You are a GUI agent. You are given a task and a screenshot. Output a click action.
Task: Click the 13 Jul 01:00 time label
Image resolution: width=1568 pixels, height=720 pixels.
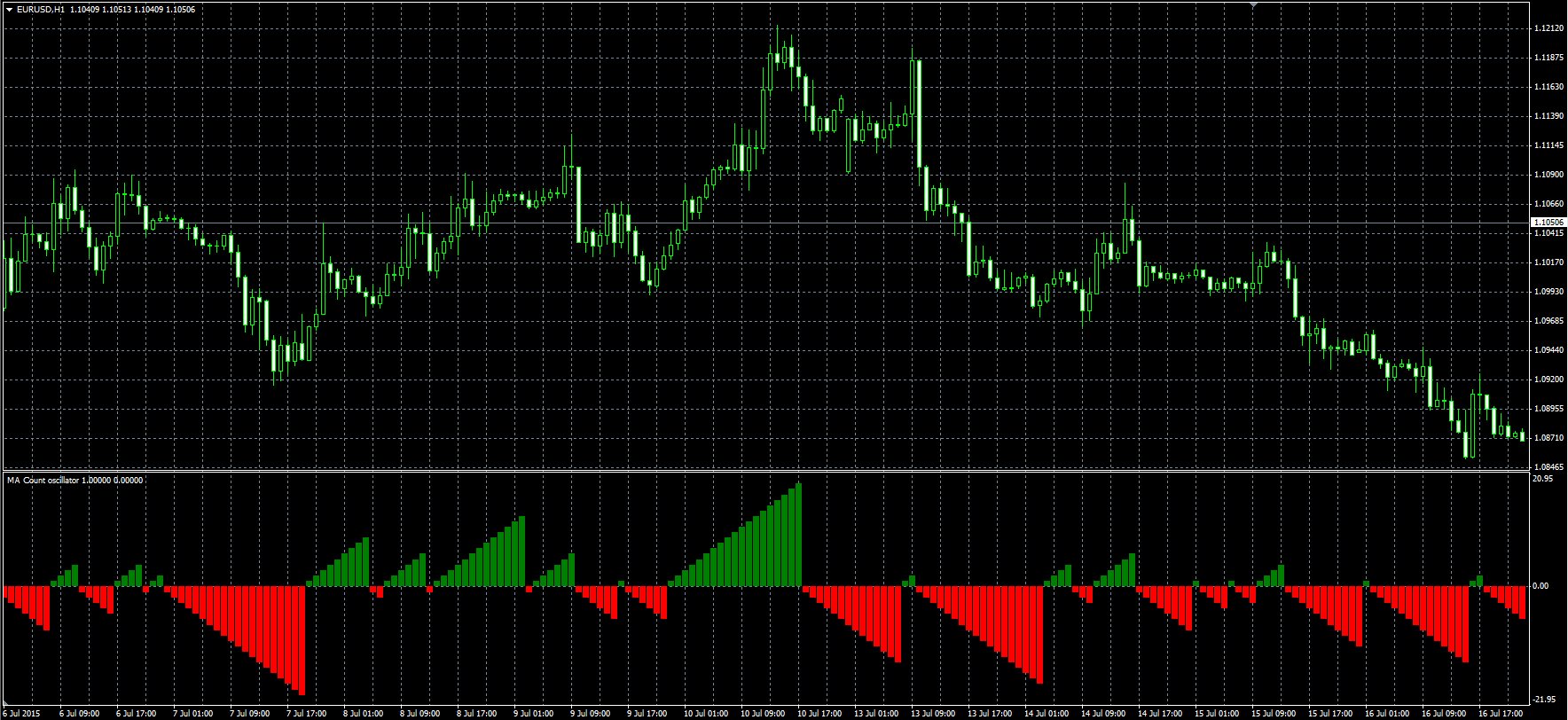coord(876,714)
